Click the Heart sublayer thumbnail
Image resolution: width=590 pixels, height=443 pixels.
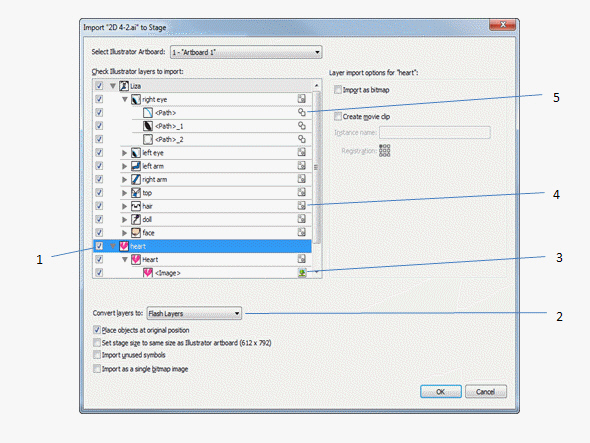136,259
